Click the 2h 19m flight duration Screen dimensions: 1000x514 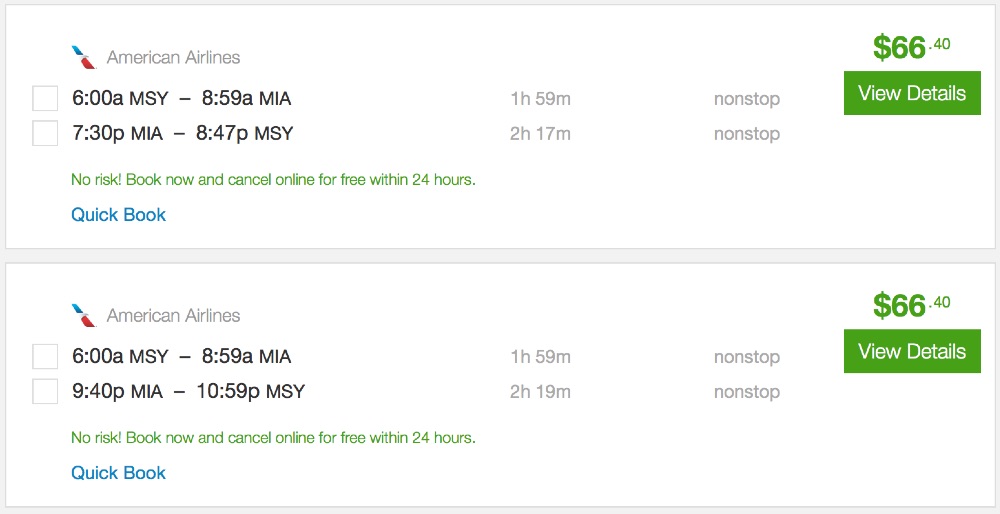click(x=540, y=392)
